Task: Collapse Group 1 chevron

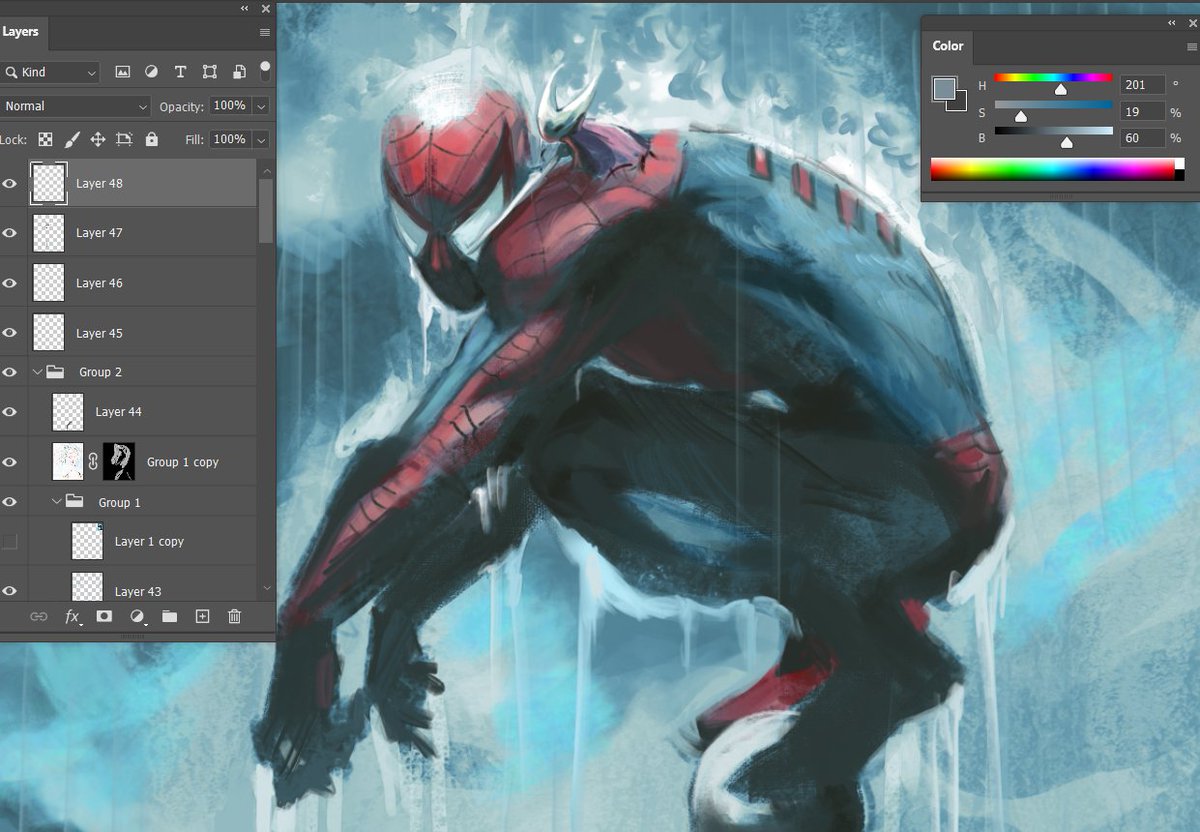Action: 57,502
